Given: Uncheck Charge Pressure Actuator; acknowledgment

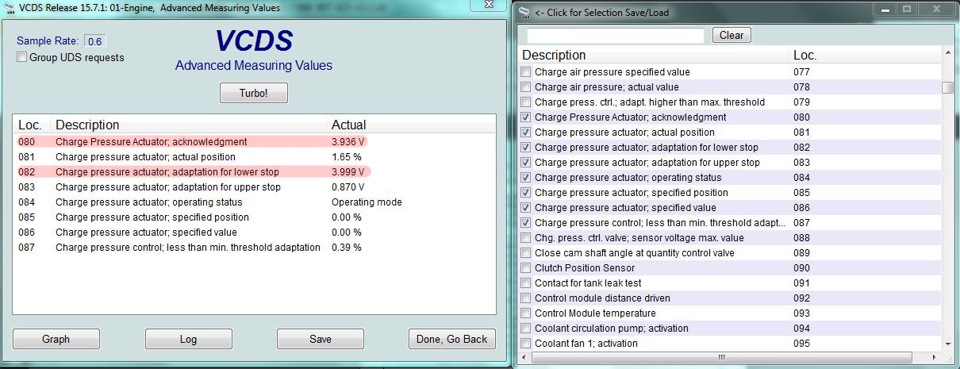Looking at the screenshot, I should point(525,117).
